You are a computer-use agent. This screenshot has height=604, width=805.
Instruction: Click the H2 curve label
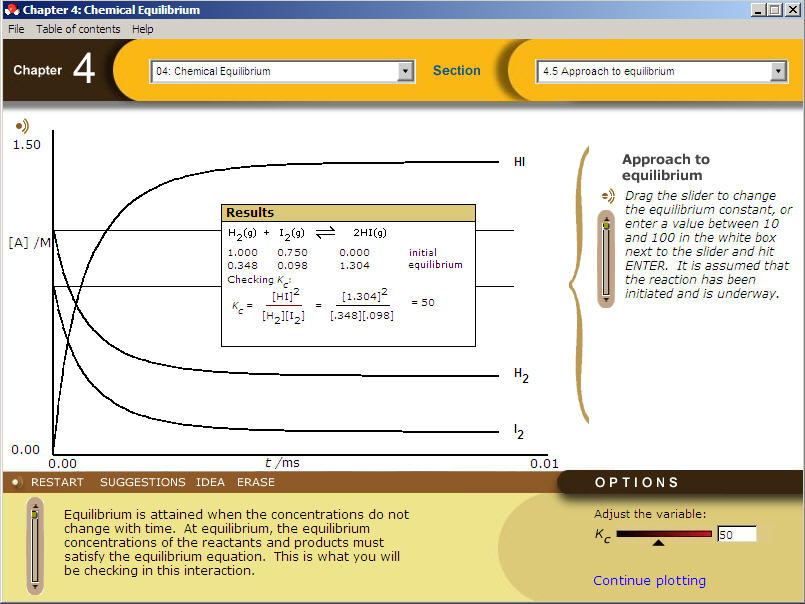521,375
